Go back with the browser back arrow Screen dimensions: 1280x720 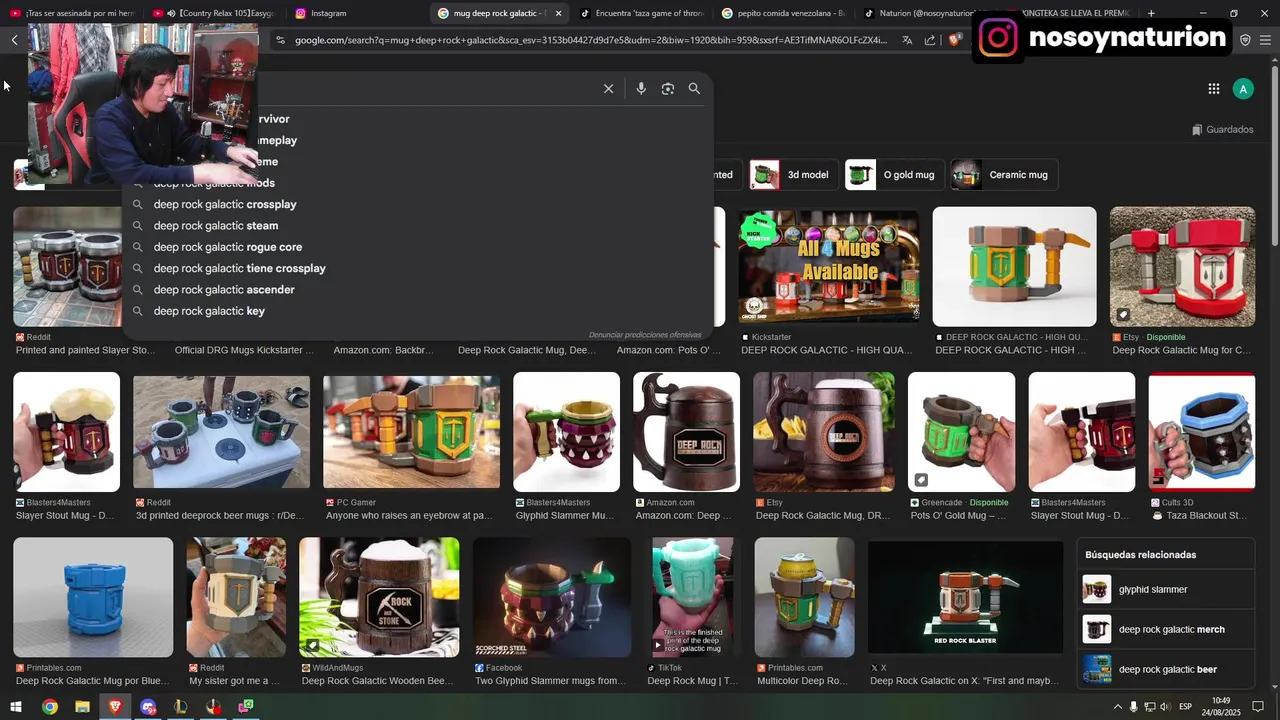[14, 40]
